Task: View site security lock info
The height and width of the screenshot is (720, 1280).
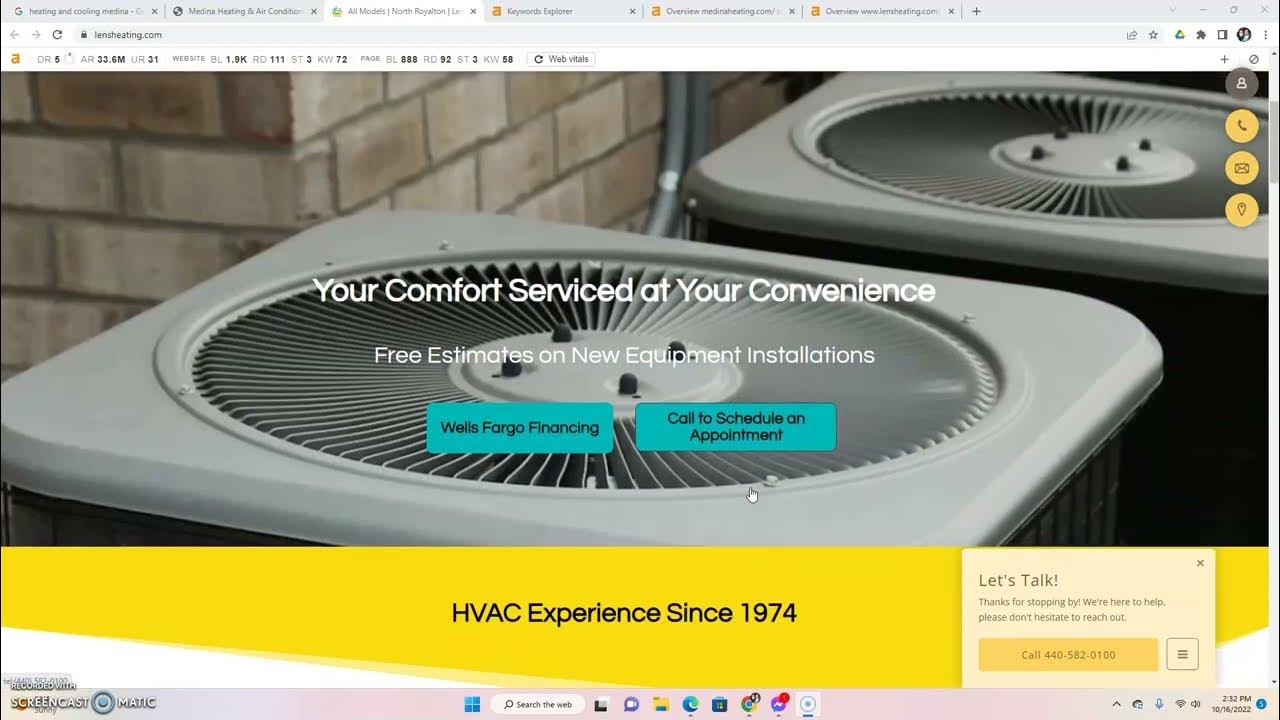Action: tap(84, 34)
